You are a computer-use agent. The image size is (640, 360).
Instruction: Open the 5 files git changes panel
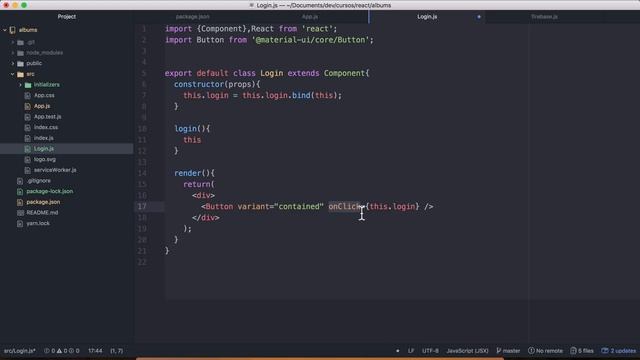pyautogui.click(x=582, y=351)
